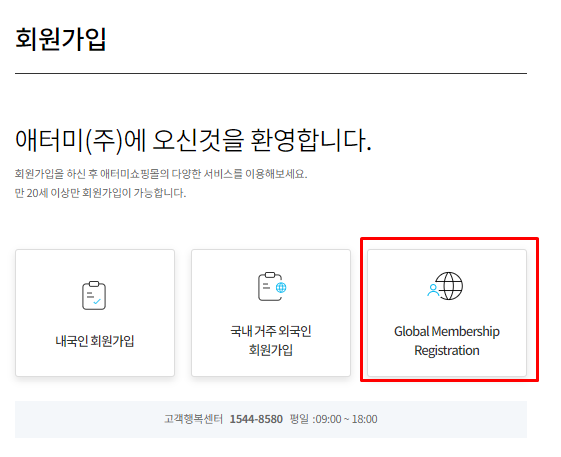The width and height of the screenshot is (561, 457).
Task: Click the 애터미쇼핑몰의 다양한 서비스 description line
Action: (x=161, y=174)
